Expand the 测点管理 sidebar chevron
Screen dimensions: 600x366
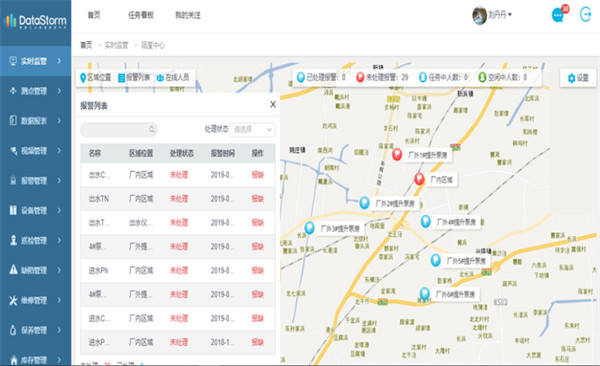point(59,91)
